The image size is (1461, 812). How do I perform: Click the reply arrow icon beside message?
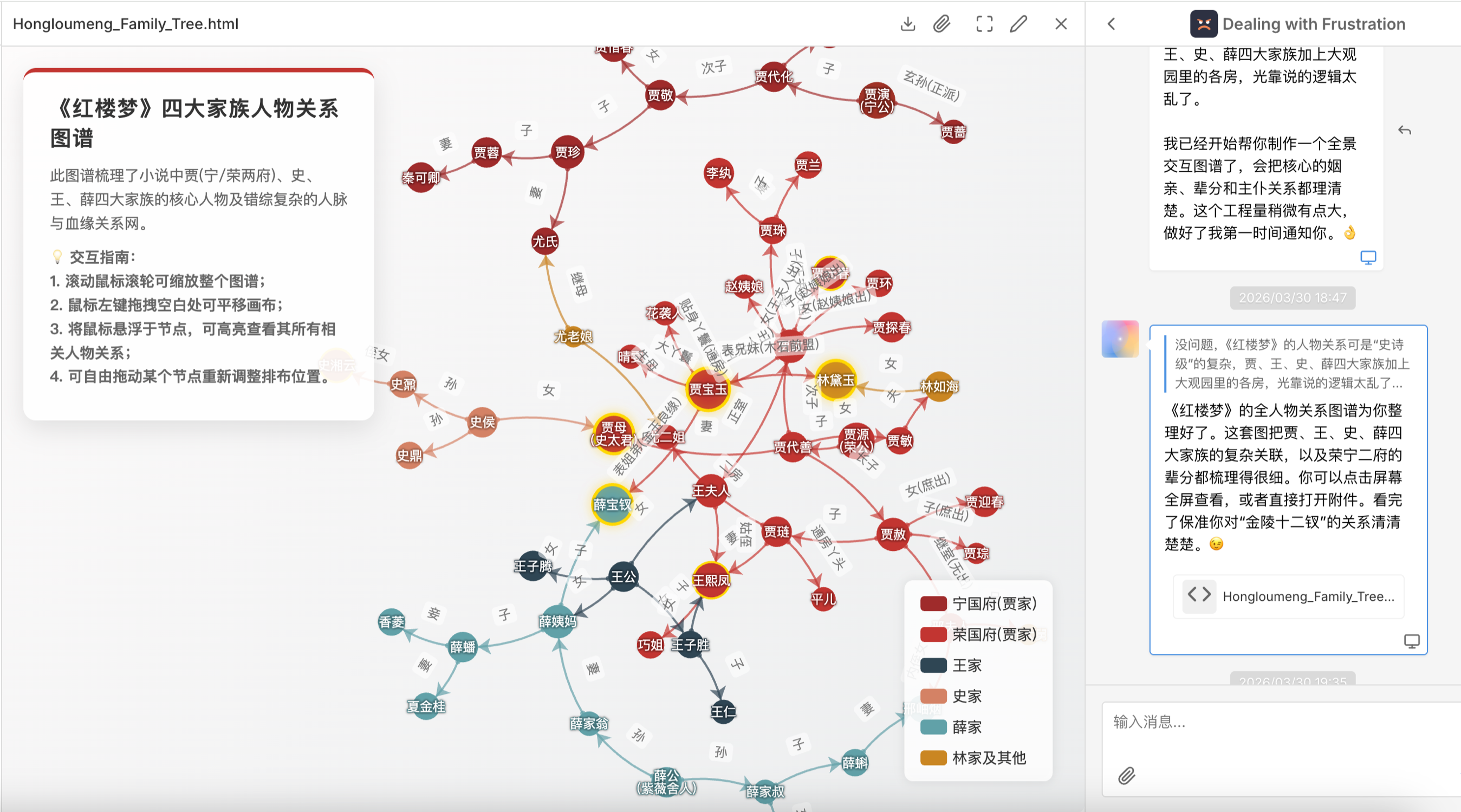(x=1404, y=131)
